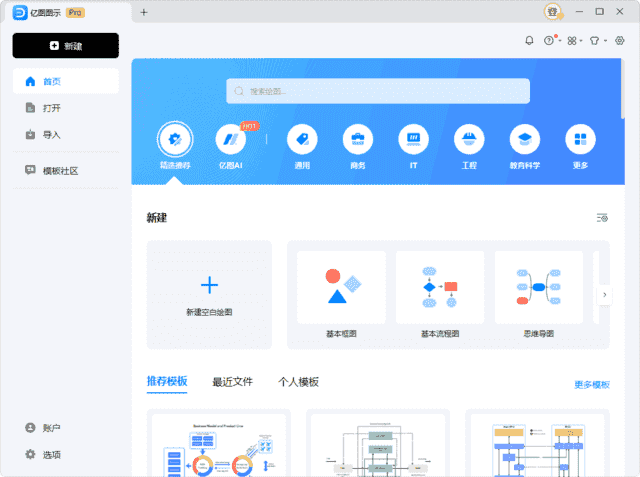
Task: Switch to the 最近文件 tab
Action: tap(232, 382)
